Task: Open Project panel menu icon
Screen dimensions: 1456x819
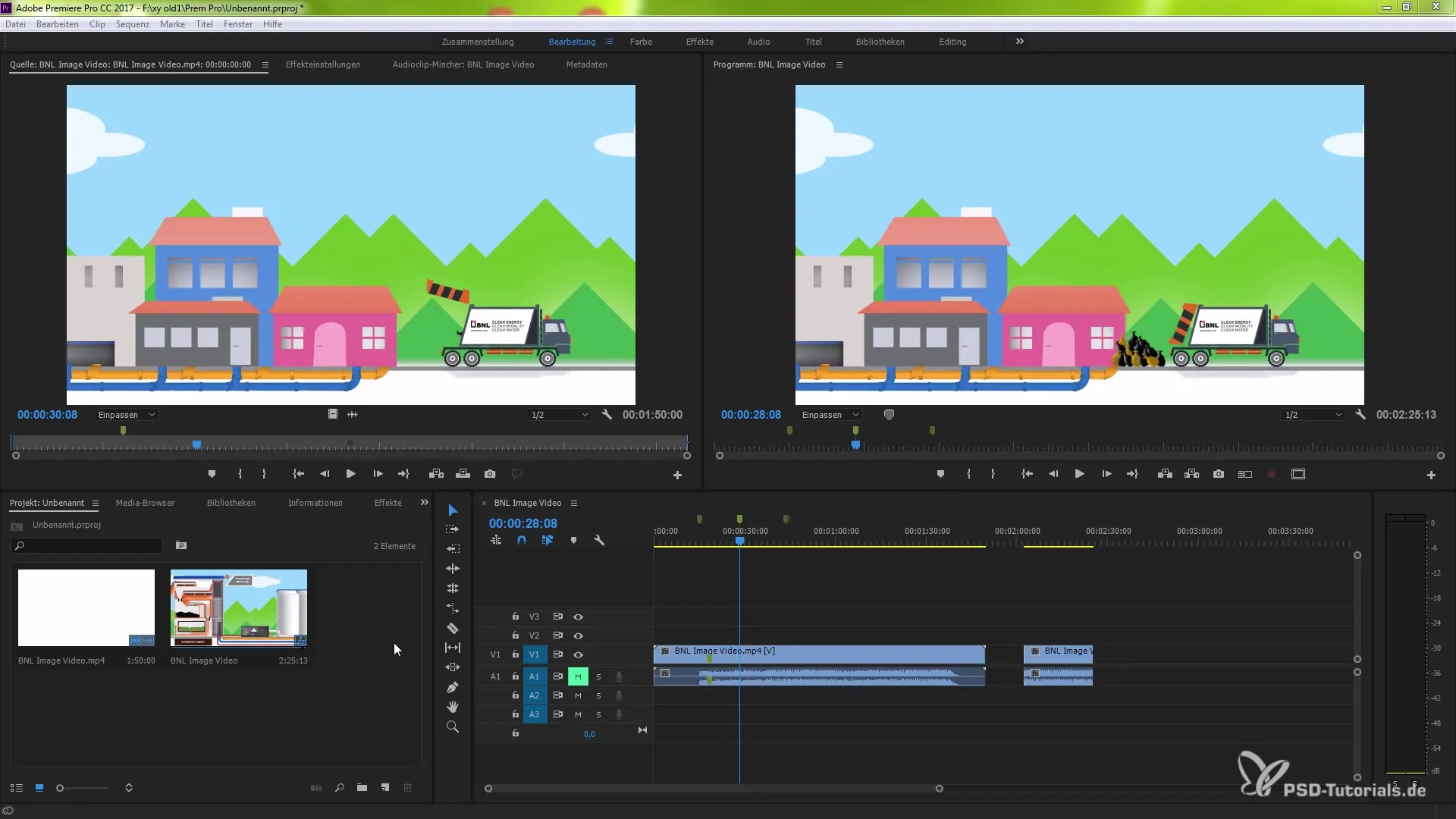Action: 96,503
